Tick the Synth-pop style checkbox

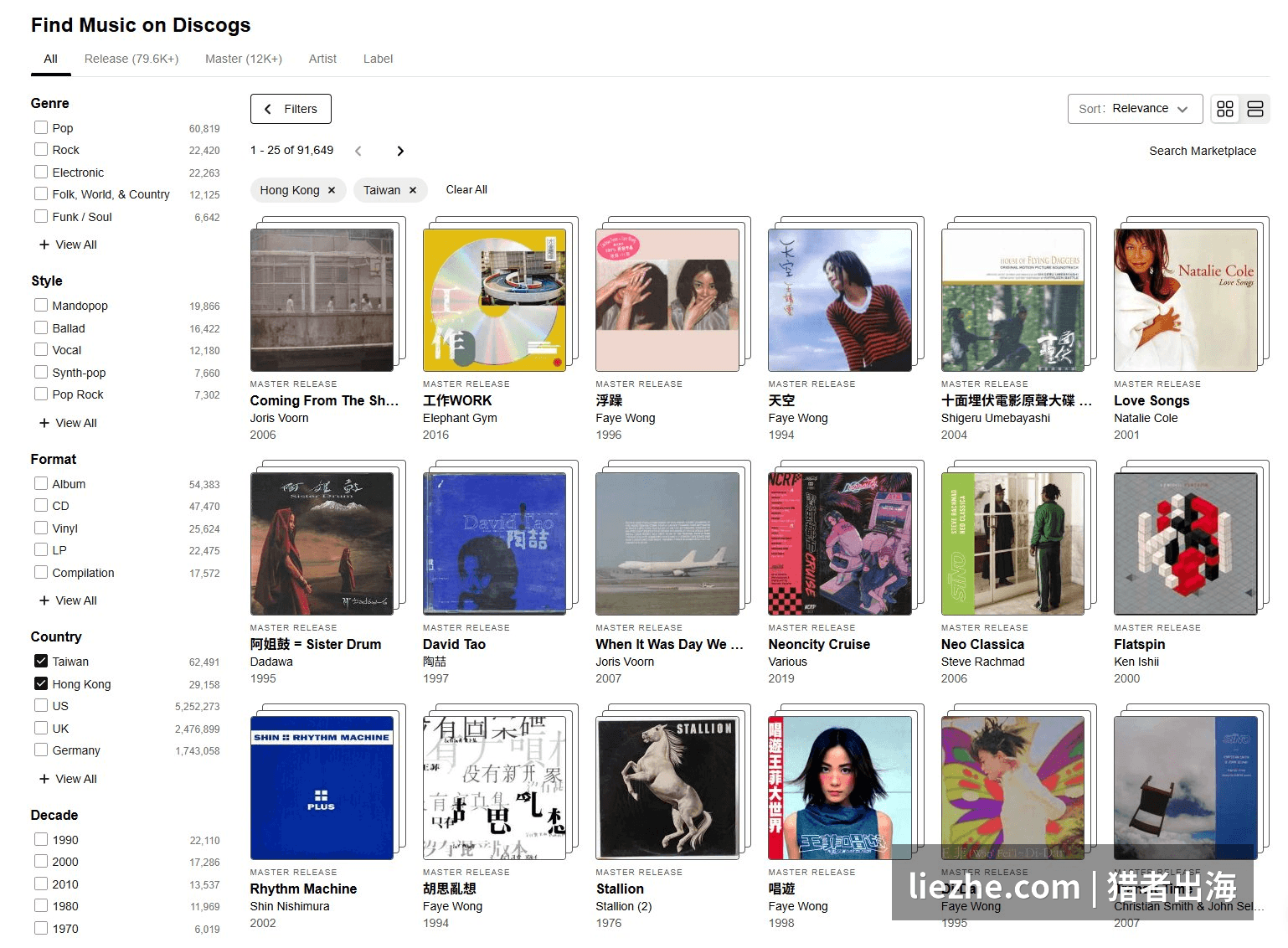(x=41, y=372)
